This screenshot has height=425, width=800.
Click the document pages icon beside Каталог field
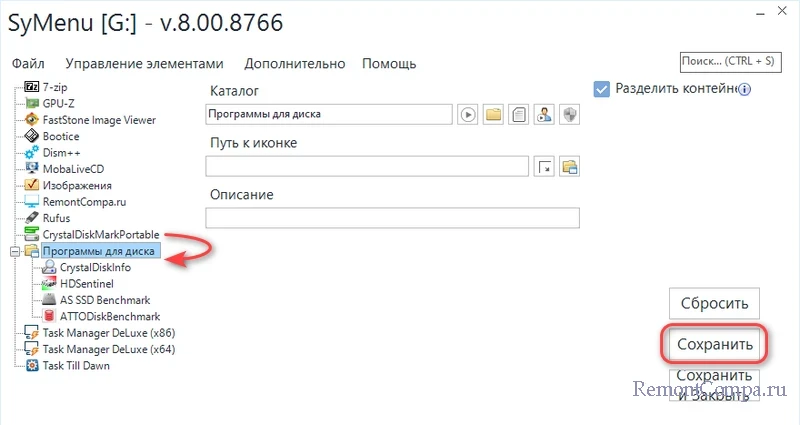coord(518,115)
